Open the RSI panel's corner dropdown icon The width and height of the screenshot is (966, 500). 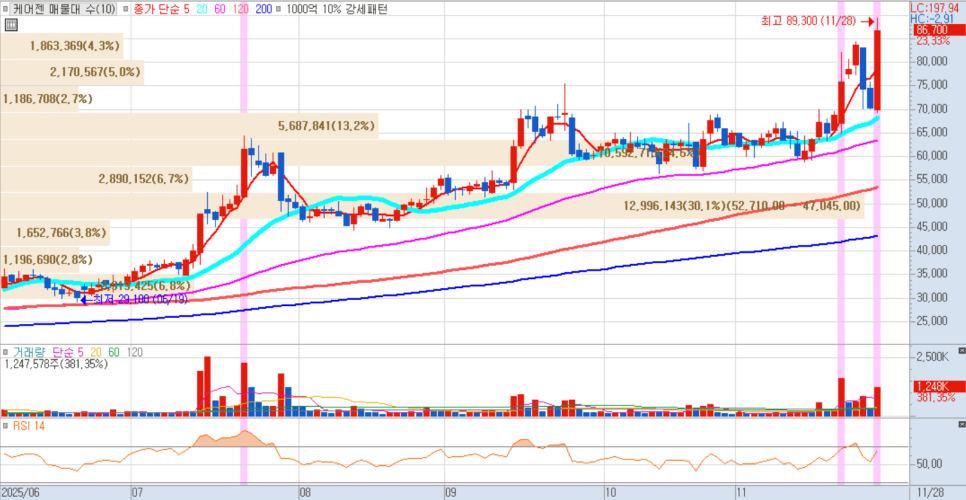point(962,425)
